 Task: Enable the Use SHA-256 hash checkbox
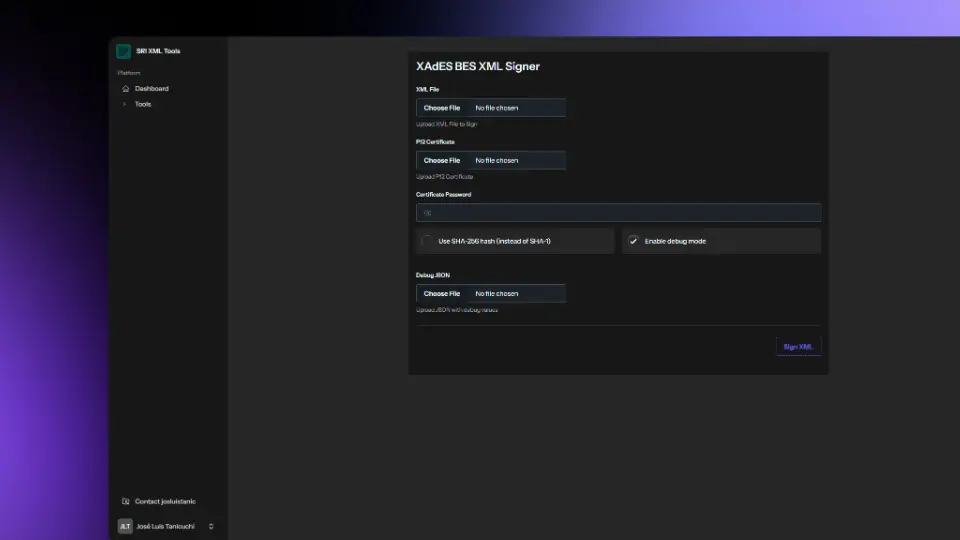click(x=428, y=241)
